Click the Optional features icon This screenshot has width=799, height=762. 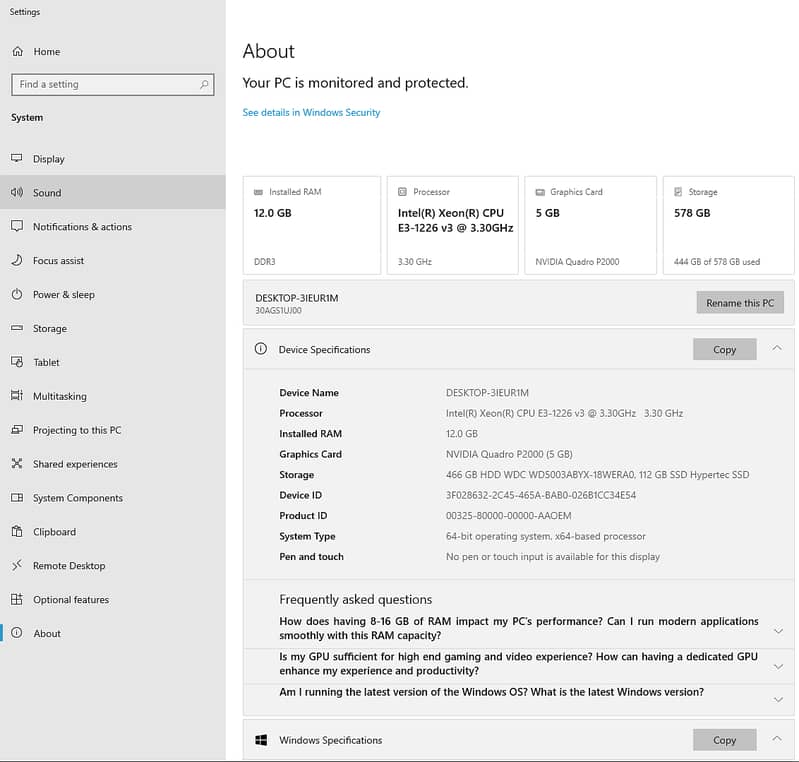(x=17, y=599)
